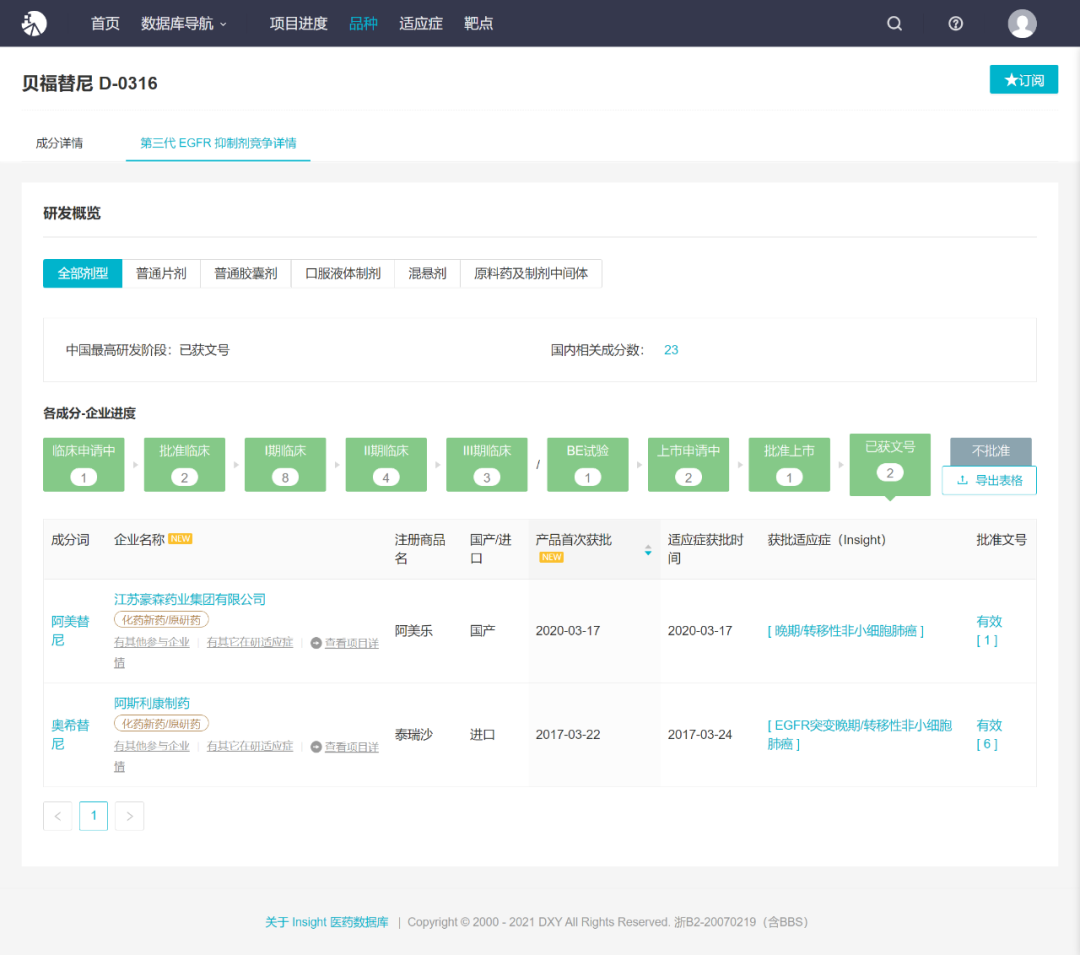Open [EGFR突变晚期/转移性非小细胞肺癌] indication link
Image resolution: width=1080 pixels, height=955 pixels.
pos(860,735)
